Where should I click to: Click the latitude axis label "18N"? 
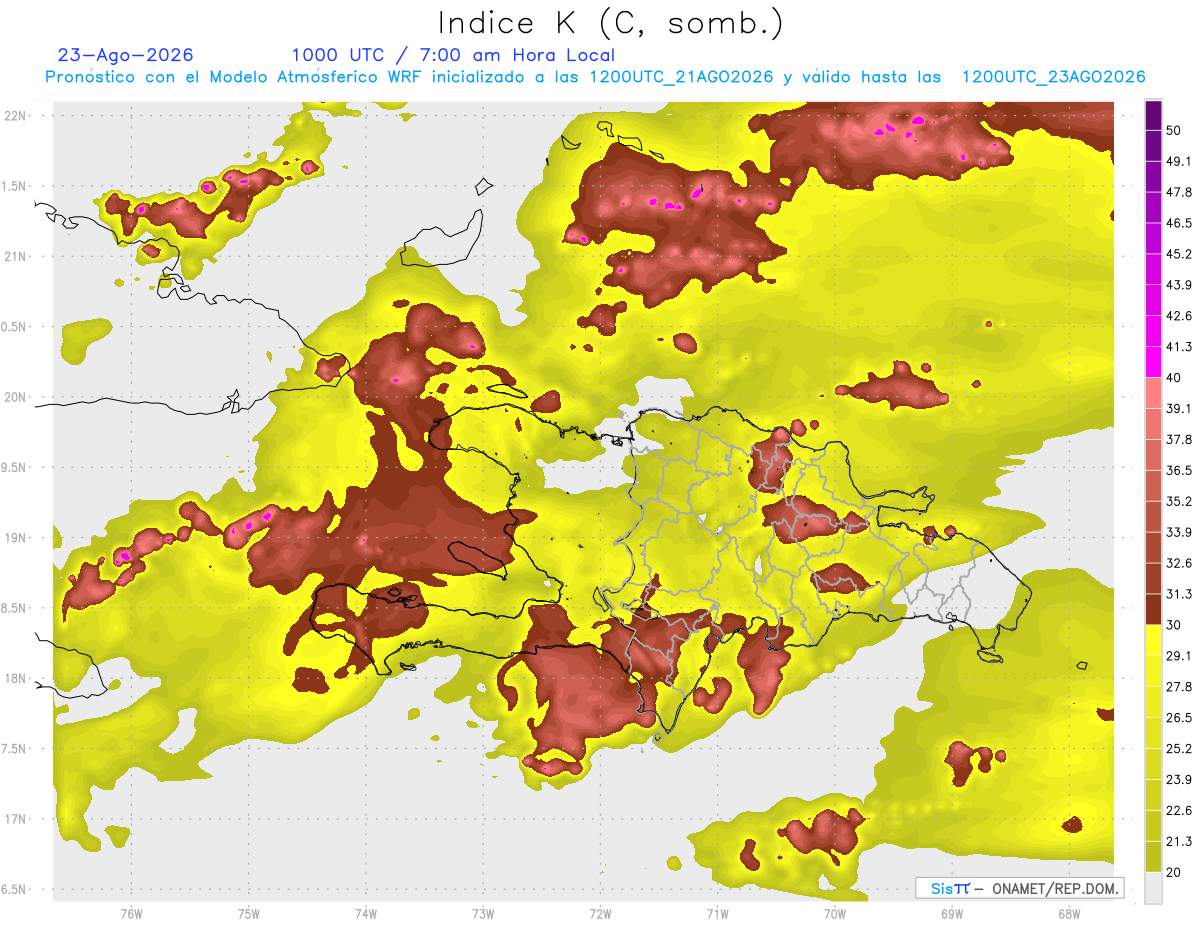point(14,679)
